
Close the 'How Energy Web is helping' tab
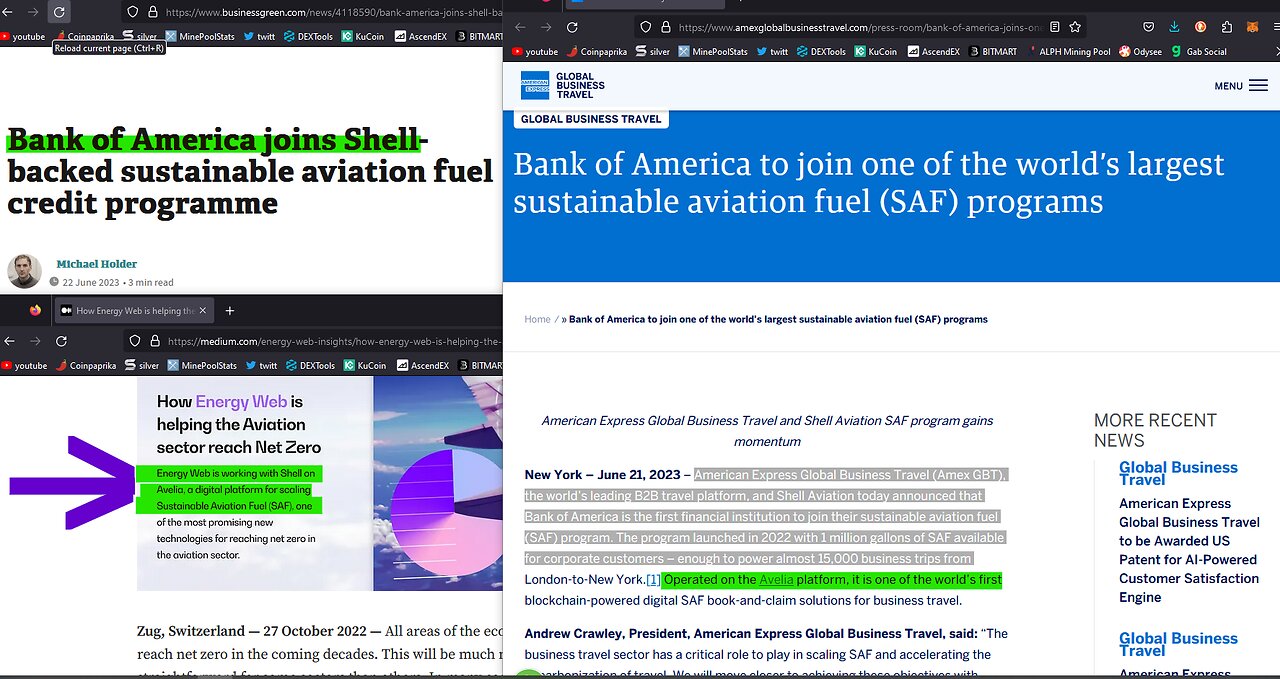coord(203,310)
